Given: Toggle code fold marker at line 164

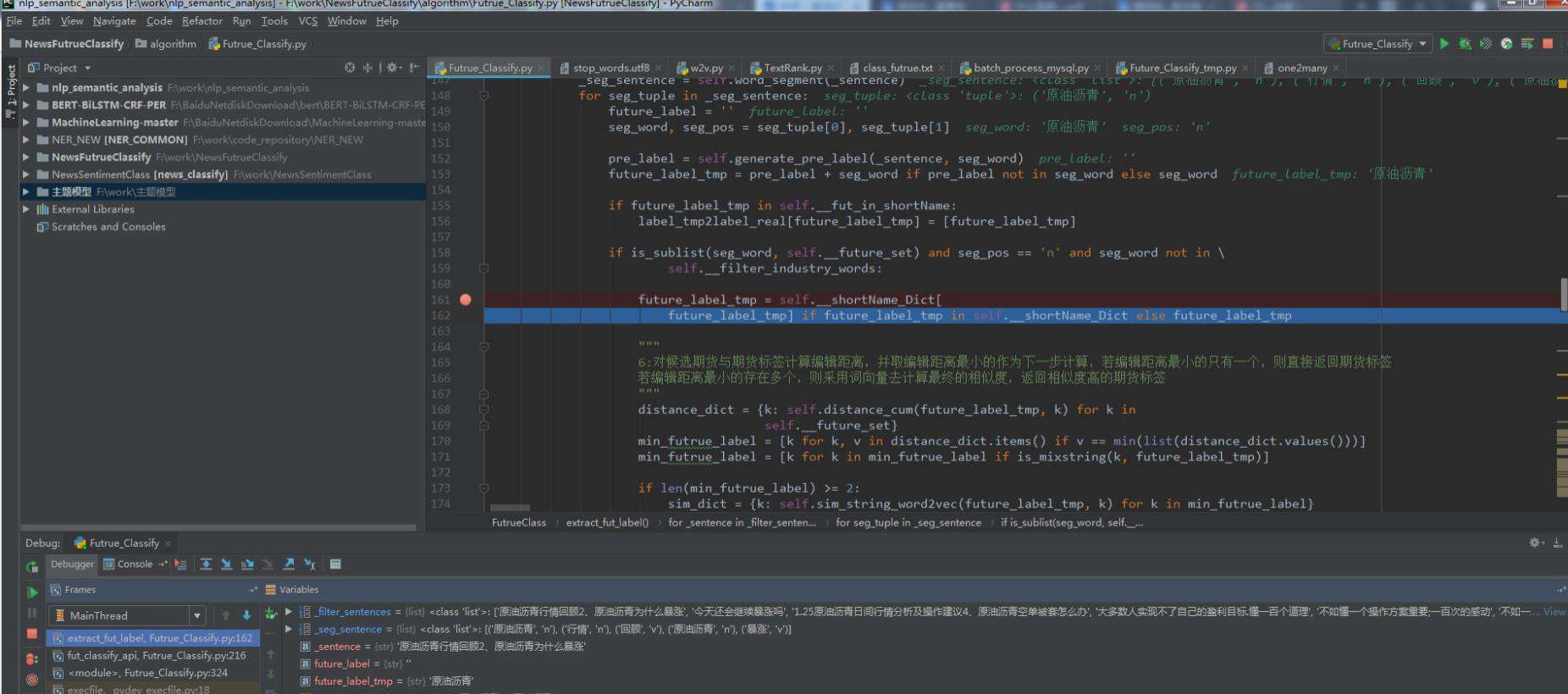Looking at the screenshot, I should tap(483, 347).
